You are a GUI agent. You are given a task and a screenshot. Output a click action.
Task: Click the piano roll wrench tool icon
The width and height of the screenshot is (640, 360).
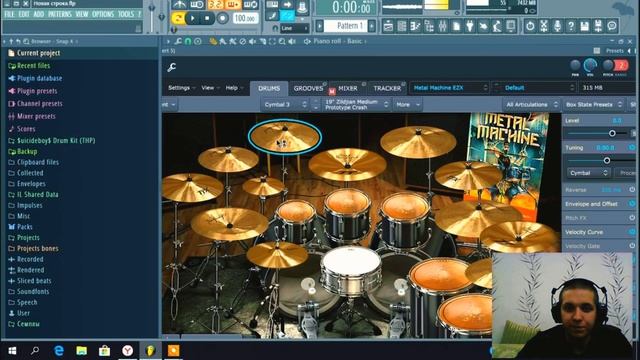pos(178,41)
